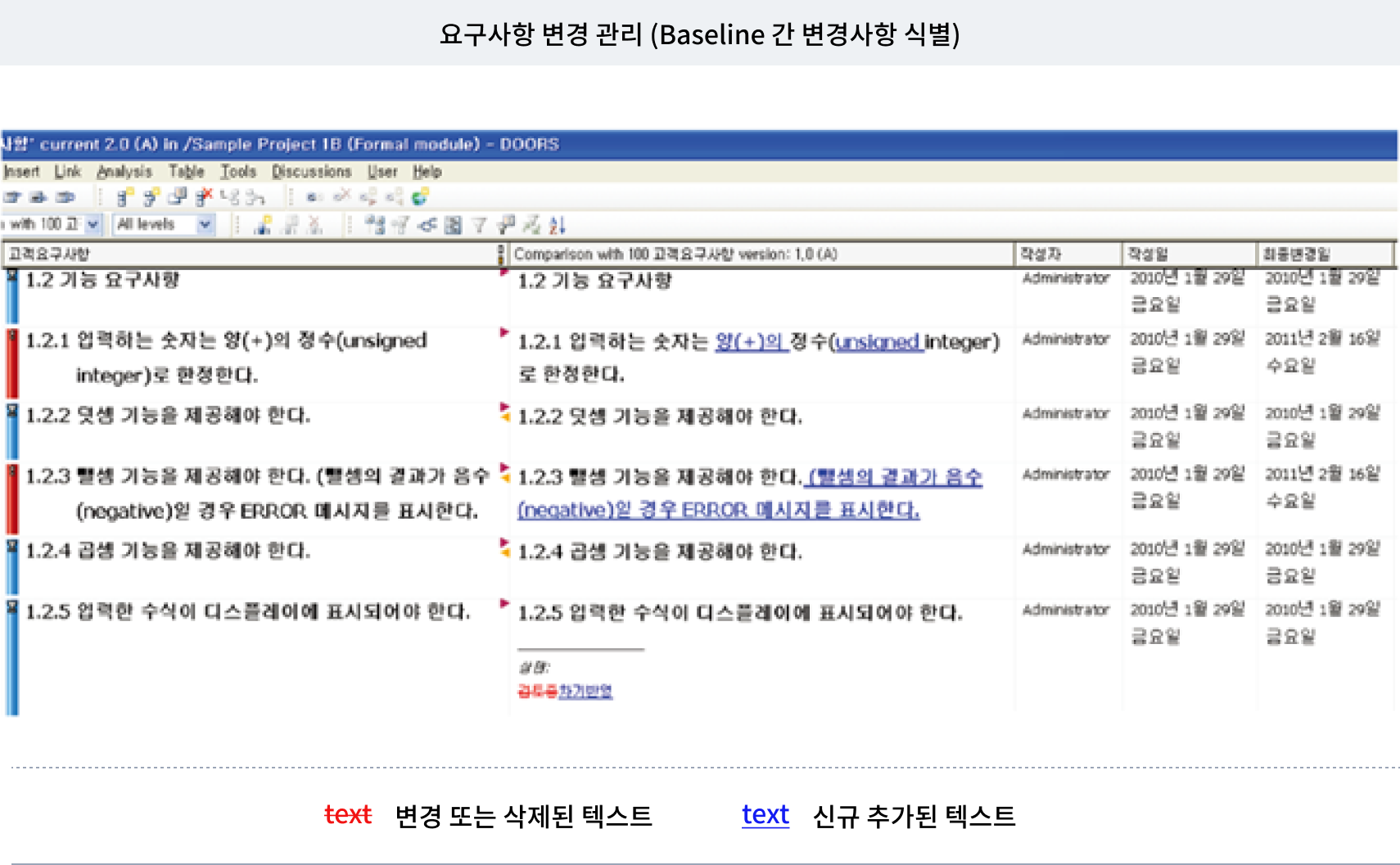This screenshot has height=865, width=1400.
Task: Open the link arrows icon on the toolbar
Action: 427,225
